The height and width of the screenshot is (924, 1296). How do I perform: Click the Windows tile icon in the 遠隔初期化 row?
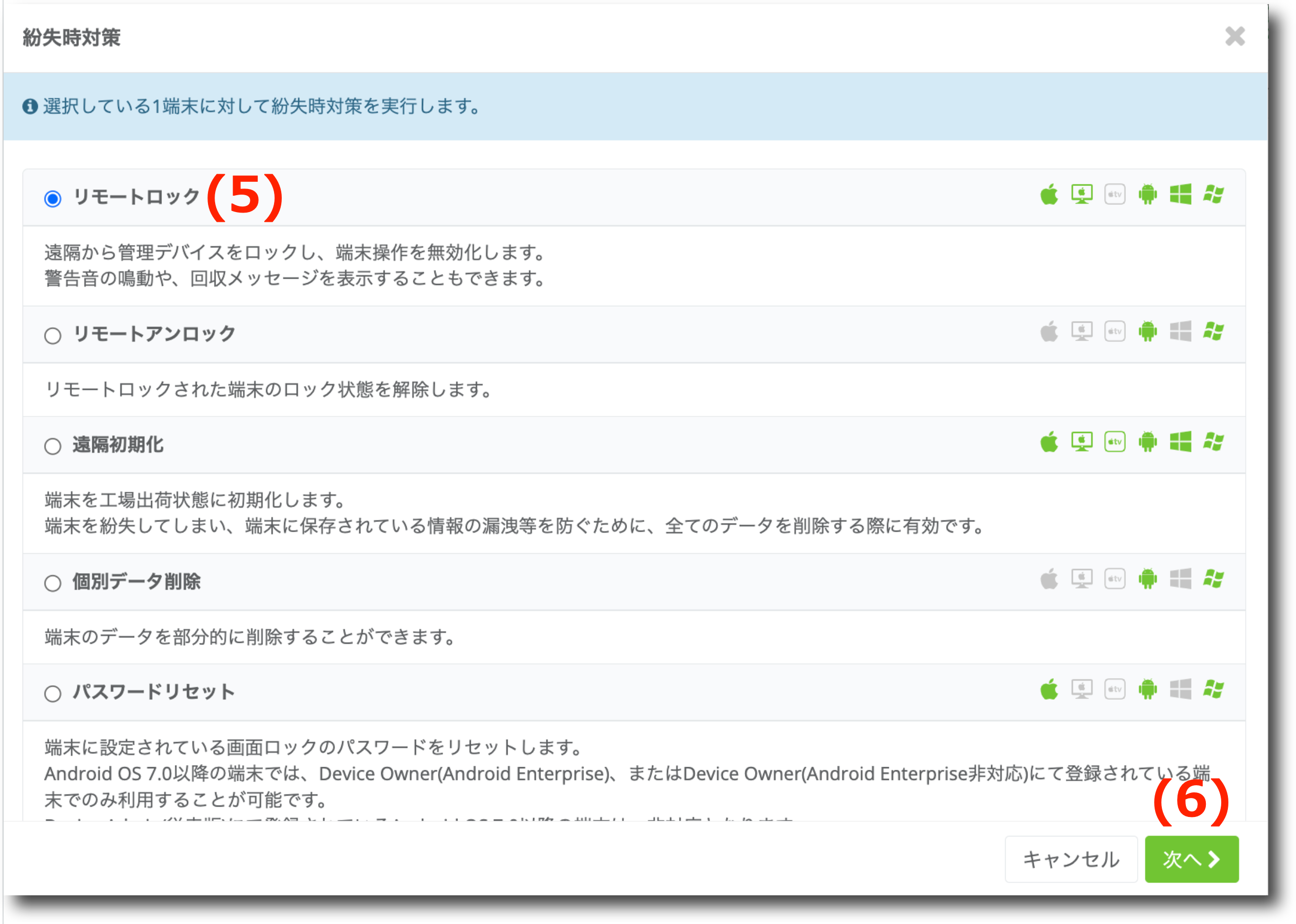[x=1181, y=442]
